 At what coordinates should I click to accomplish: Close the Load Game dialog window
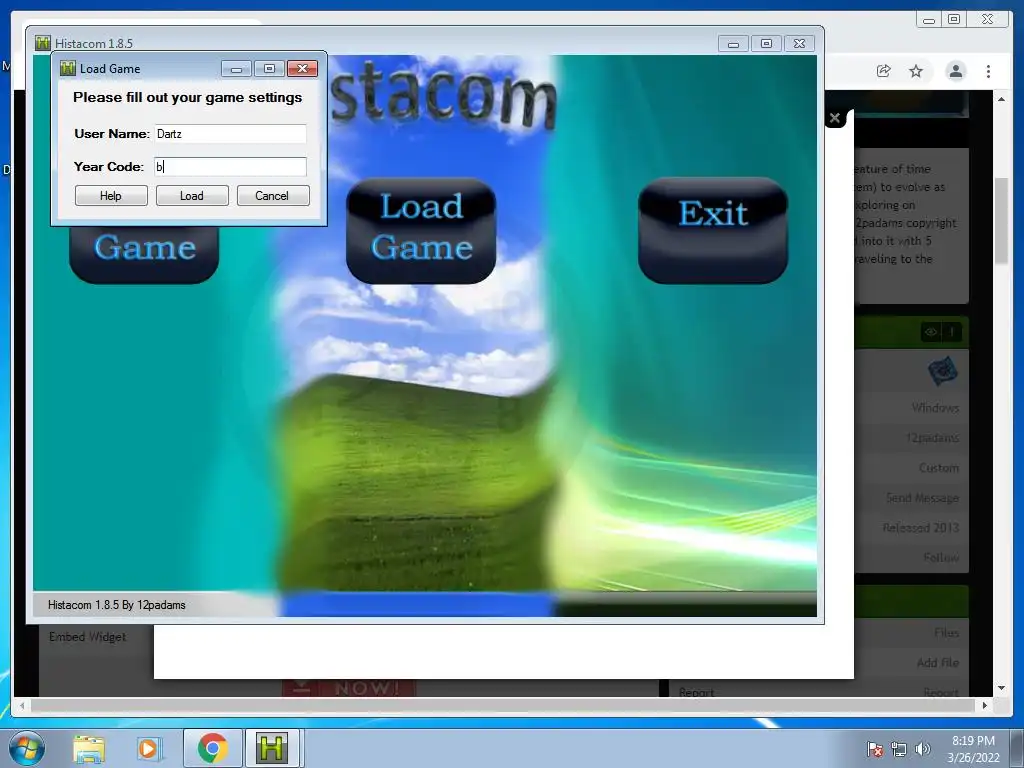[302, 69]
